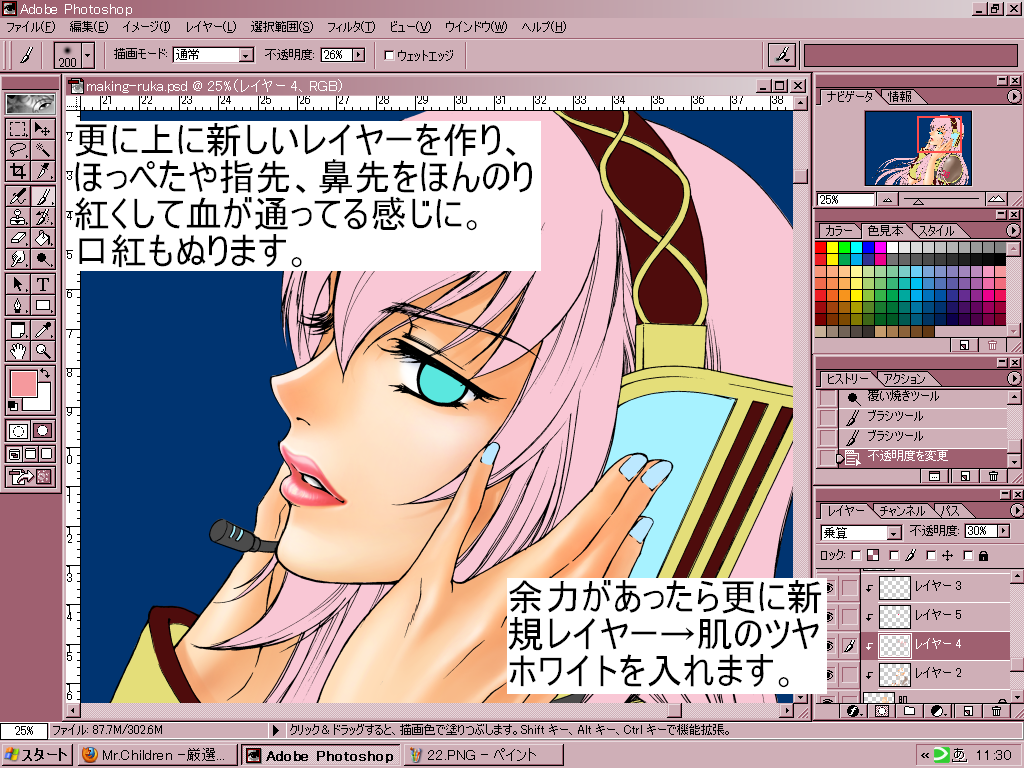Select レイヤー 5 in Layers panel
Screen dimensions: 1024x768
click(x=935, y=615)
